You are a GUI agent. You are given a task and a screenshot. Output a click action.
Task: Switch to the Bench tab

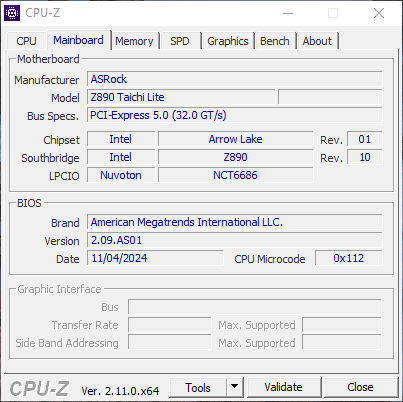[275, 41]
